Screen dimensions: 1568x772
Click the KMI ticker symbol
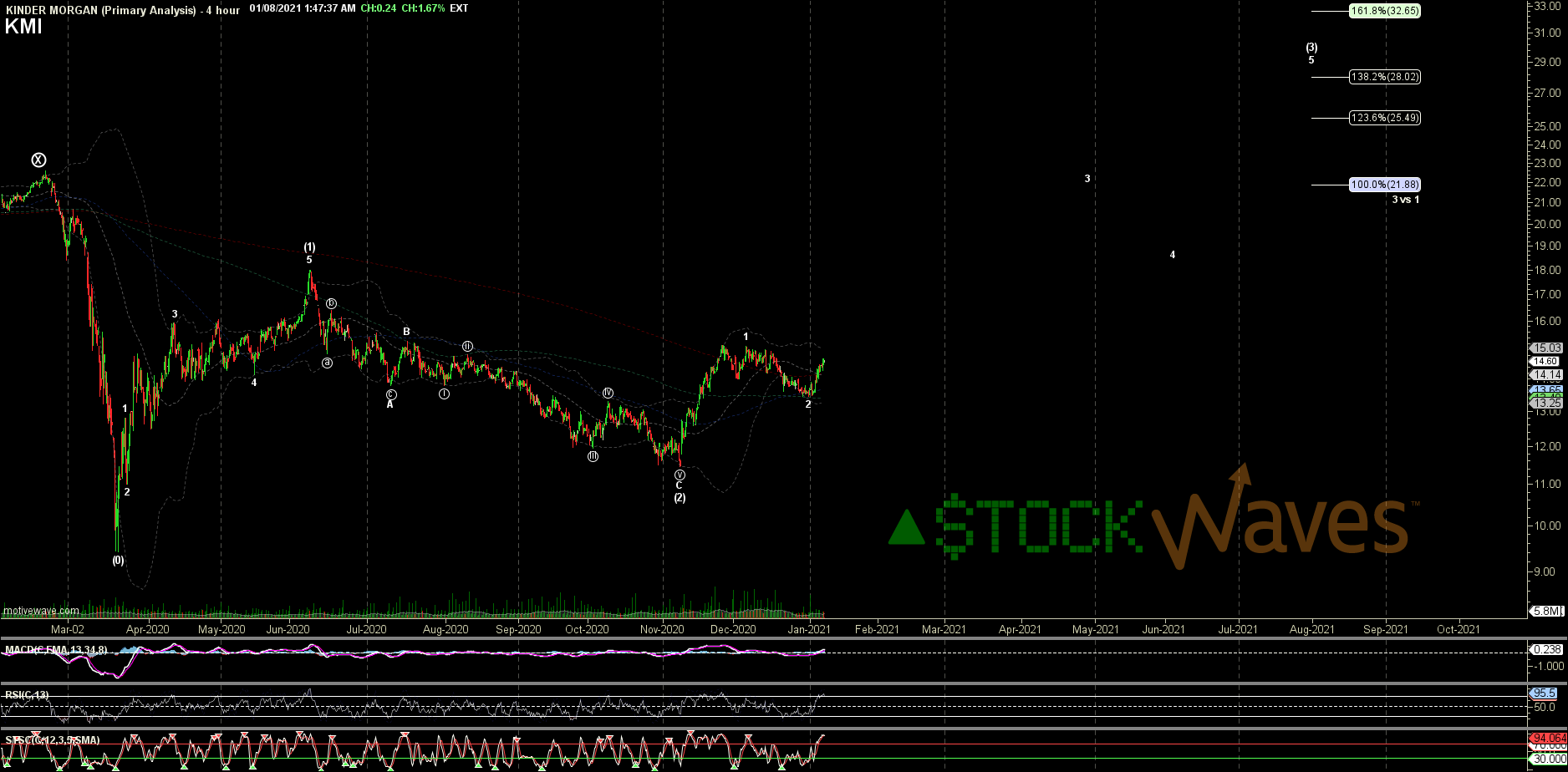tap(23, 27)
